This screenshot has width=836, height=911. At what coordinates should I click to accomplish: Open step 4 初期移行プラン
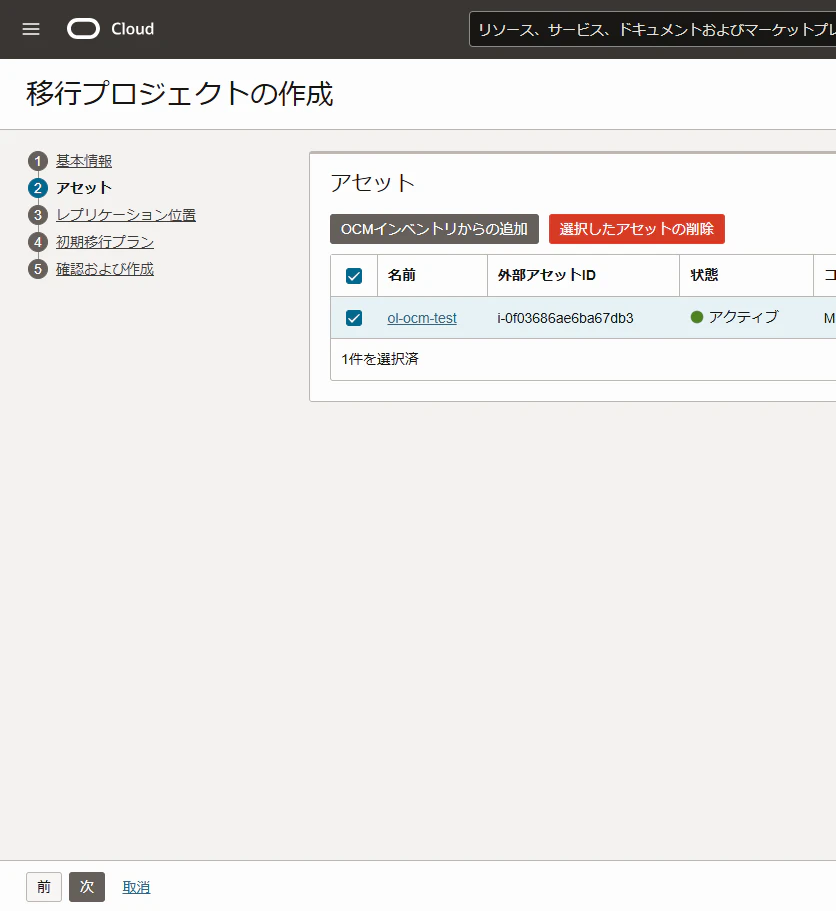(x=105, y=242)
